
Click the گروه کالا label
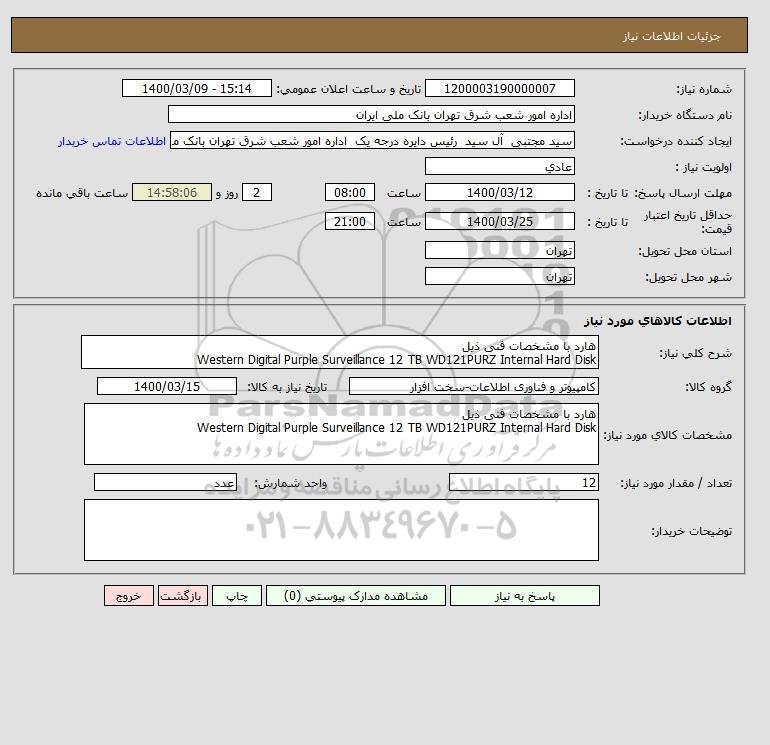(x=708, y=387)
